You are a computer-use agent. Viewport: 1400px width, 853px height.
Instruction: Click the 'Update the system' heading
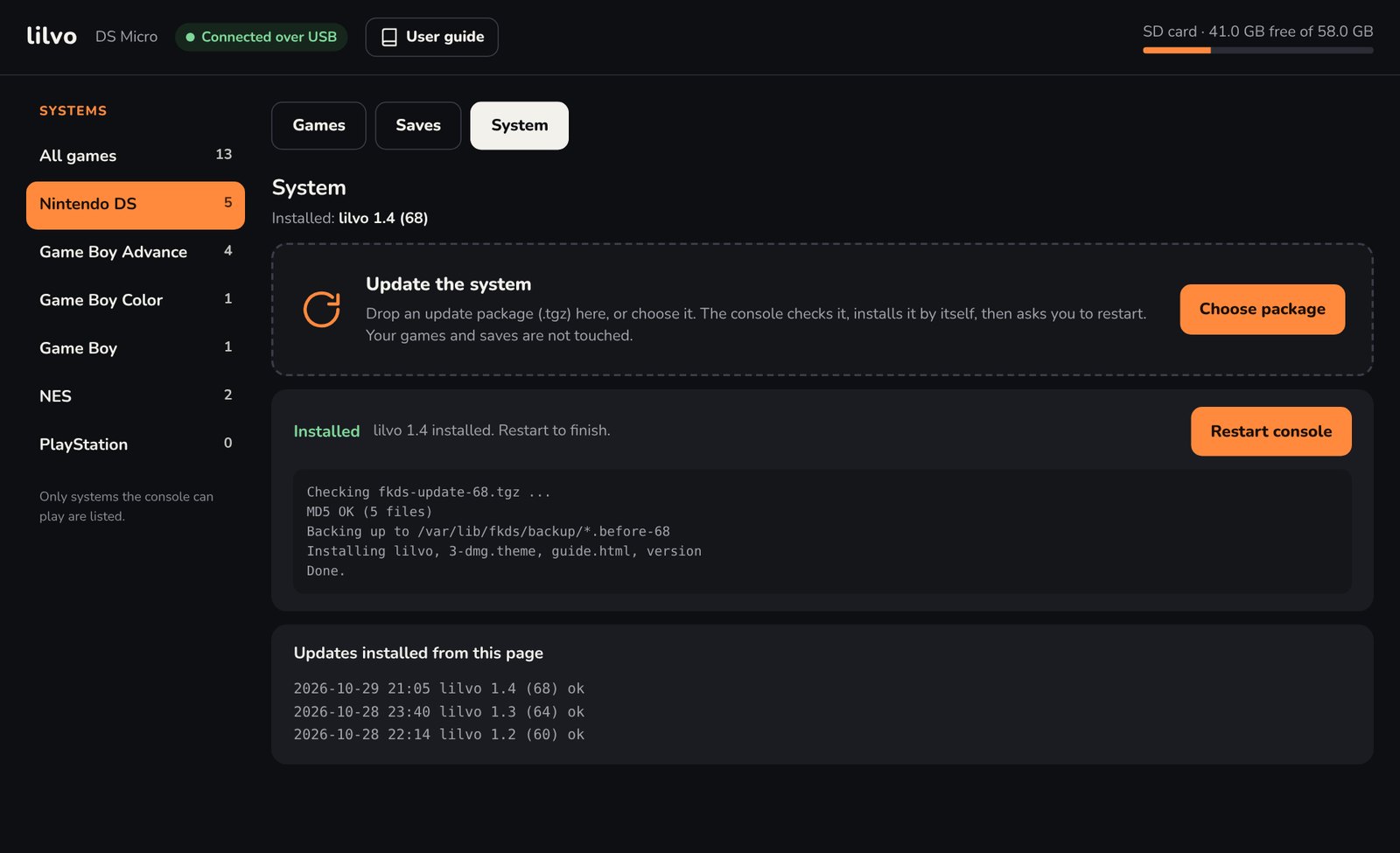[x=449, y=284]
